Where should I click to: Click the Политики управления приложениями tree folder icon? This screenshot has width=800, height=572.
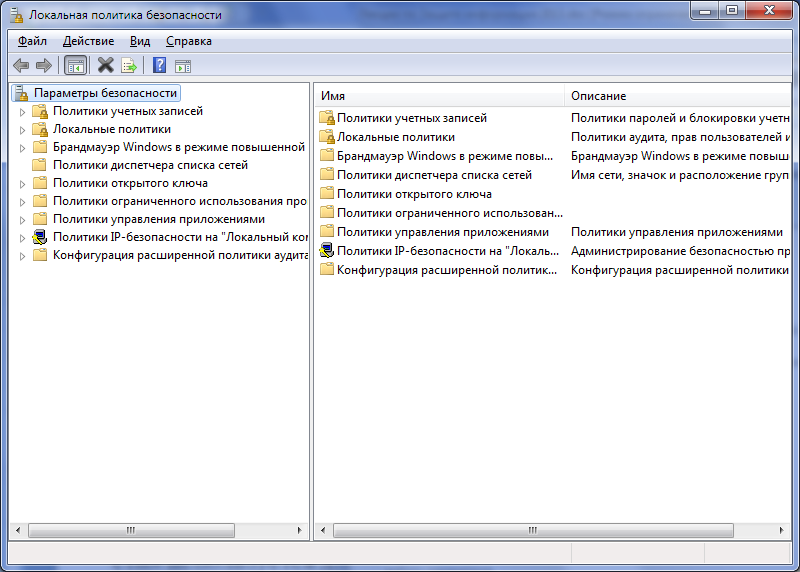tap(40, 219)
